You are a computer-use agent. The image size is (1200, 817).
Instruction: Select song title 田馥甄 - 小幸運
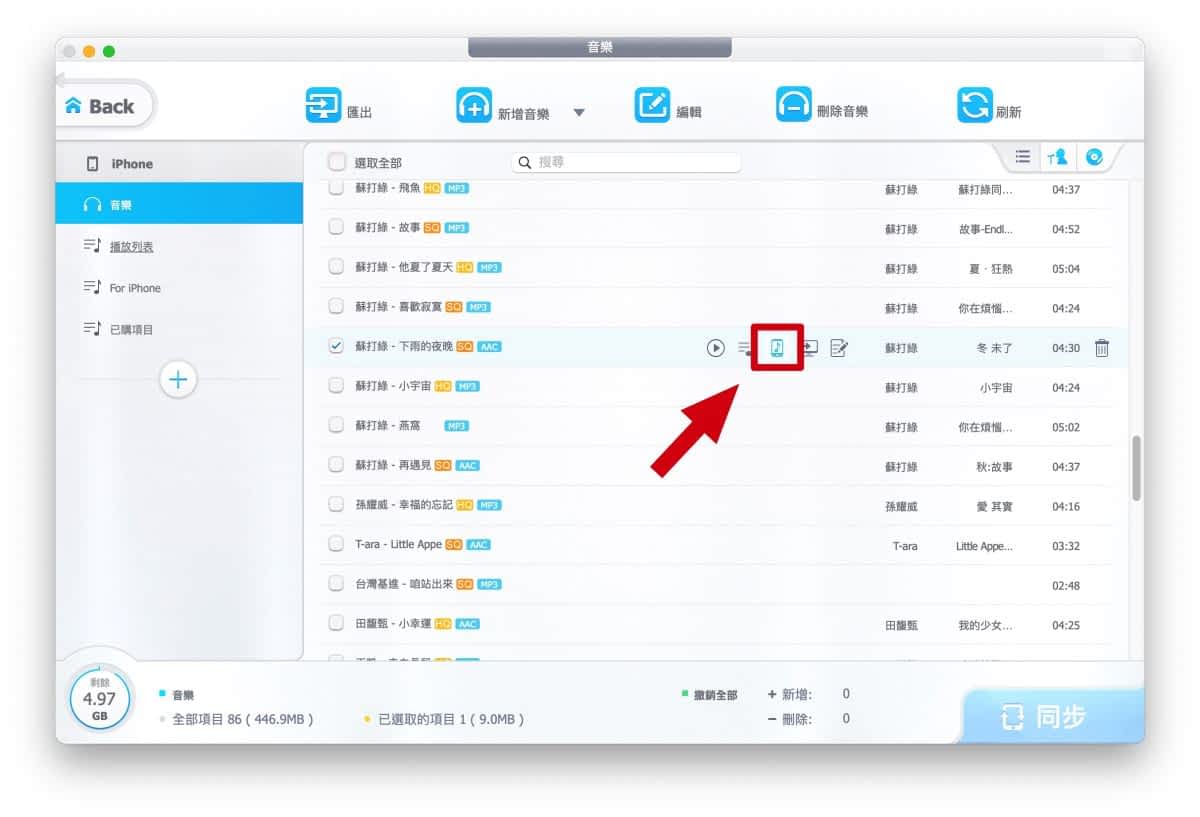point(393,624)
